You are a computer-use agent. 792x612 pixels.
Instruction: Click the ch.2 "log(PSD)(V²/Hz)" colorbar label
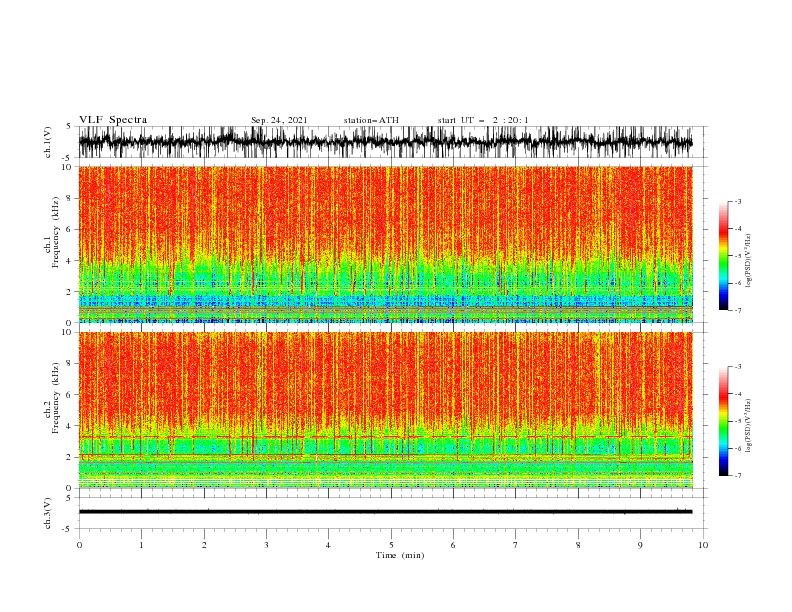749,426
